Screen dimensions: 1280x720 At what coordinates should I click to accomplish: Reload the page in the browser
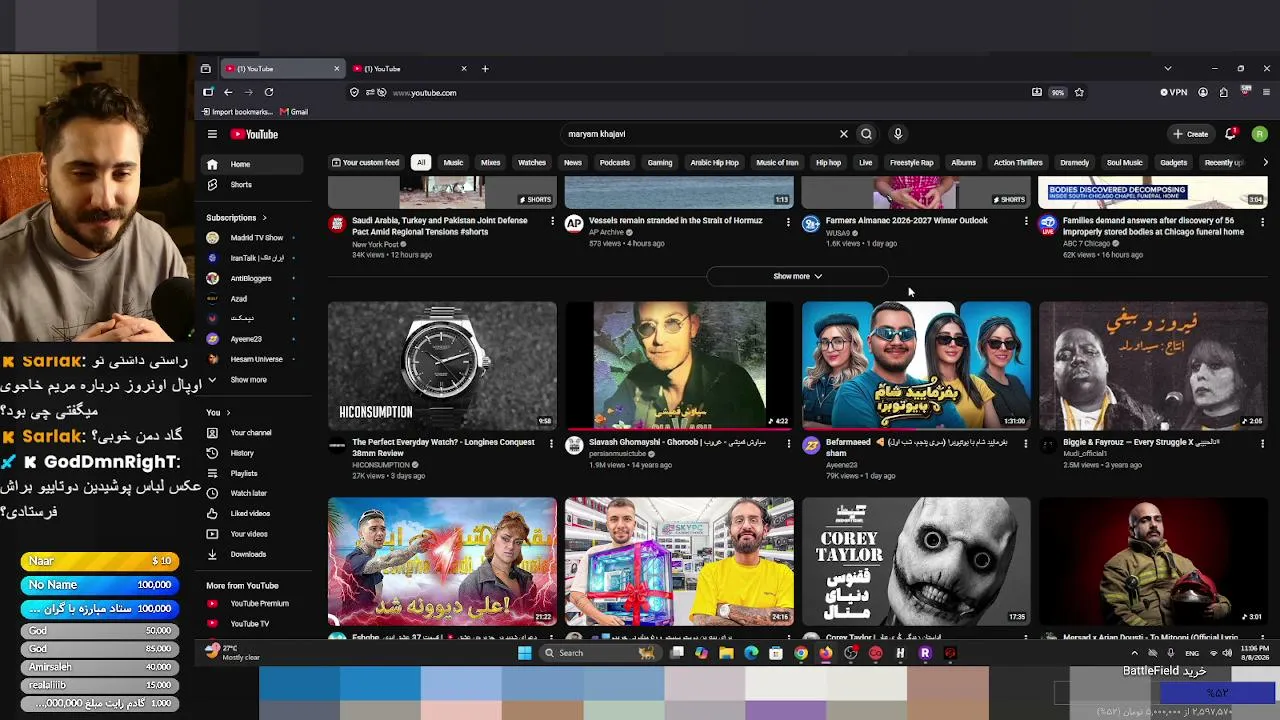[269, 92]
